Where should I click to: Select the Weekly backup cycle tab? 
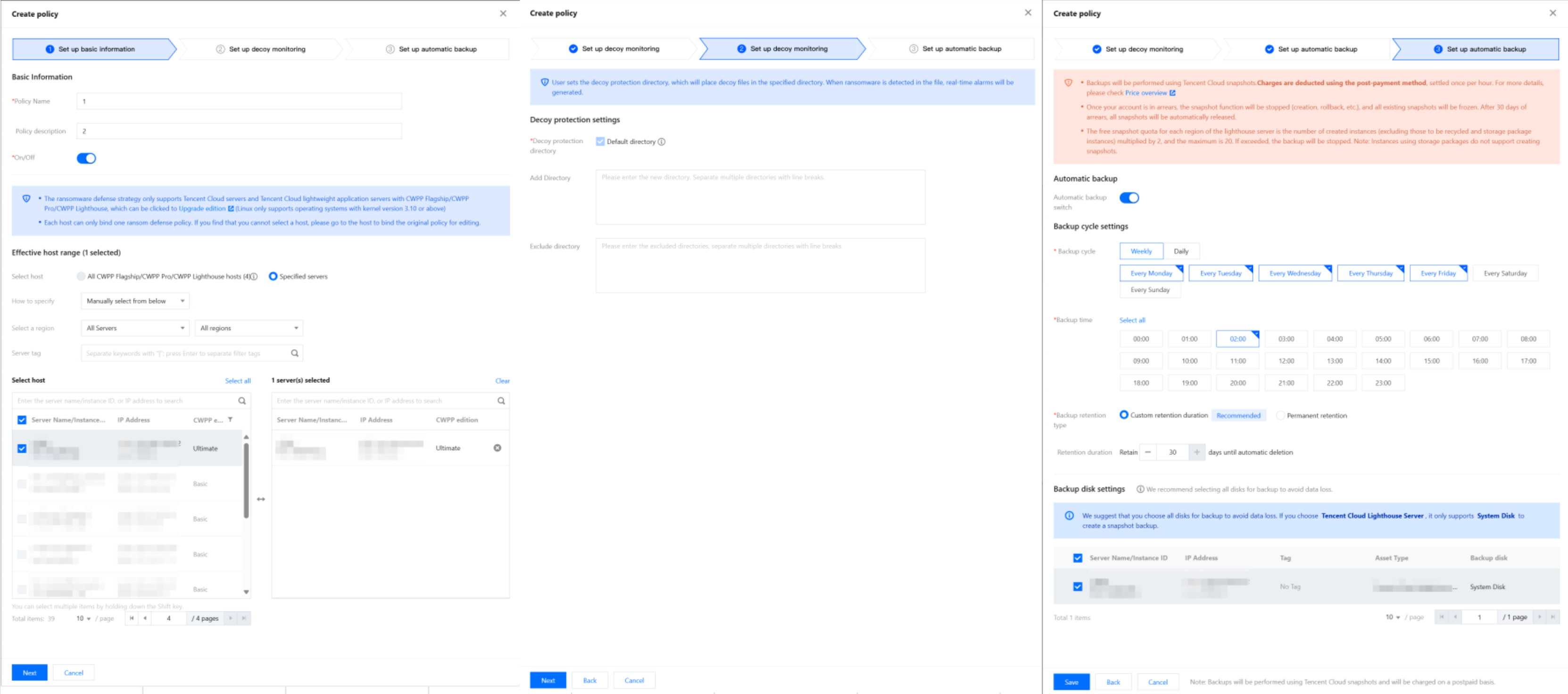[x=1141, y=251]
